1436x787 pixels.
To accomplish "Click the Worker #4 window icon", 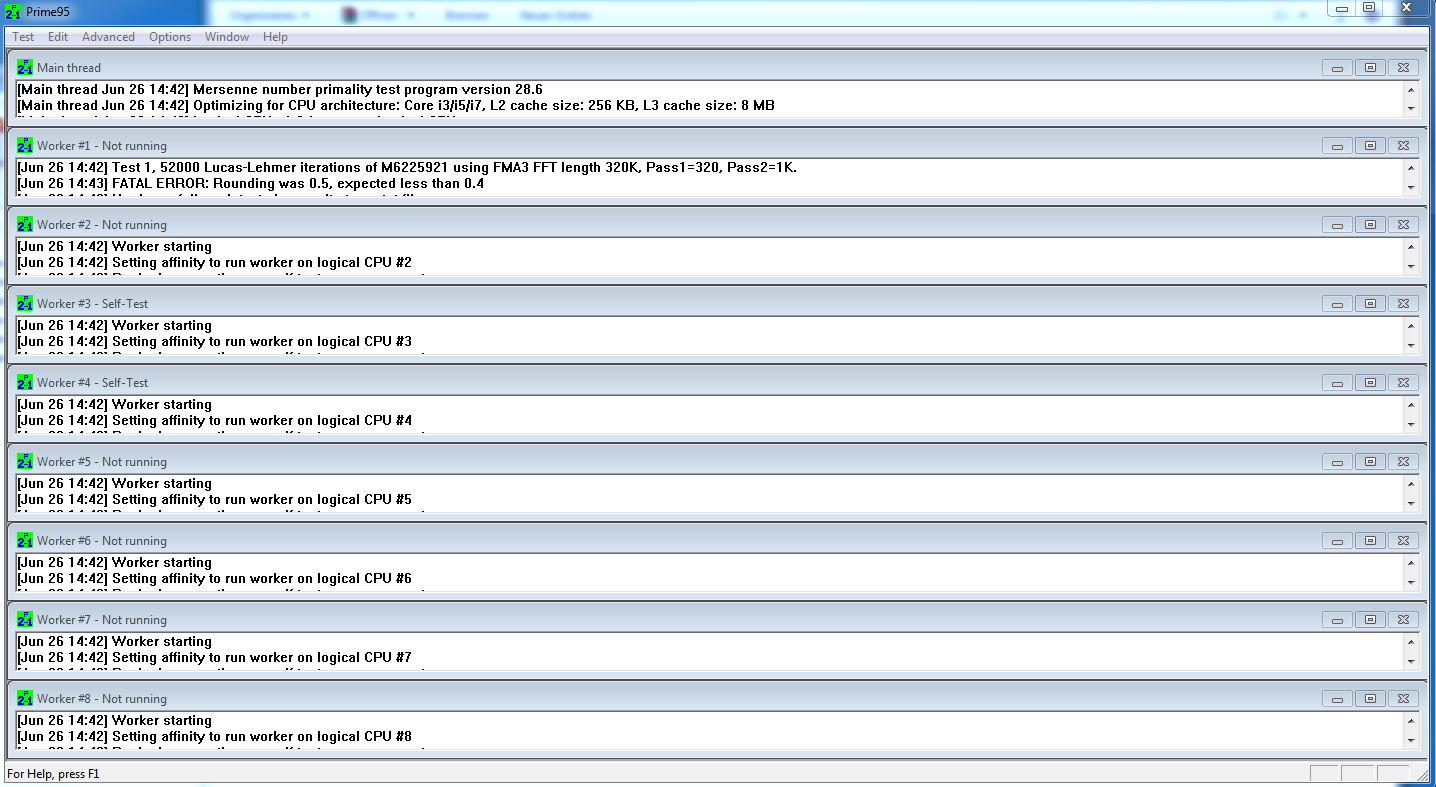I will click(25, 382).
